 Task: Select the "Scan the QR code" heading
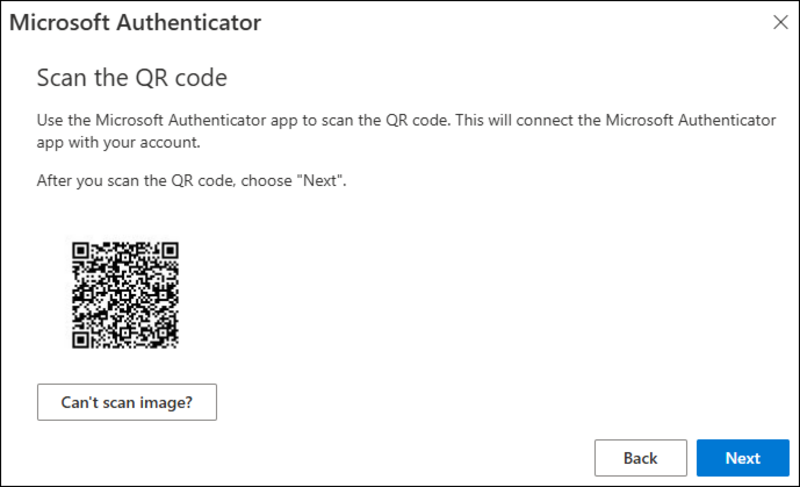click(132, 76)
